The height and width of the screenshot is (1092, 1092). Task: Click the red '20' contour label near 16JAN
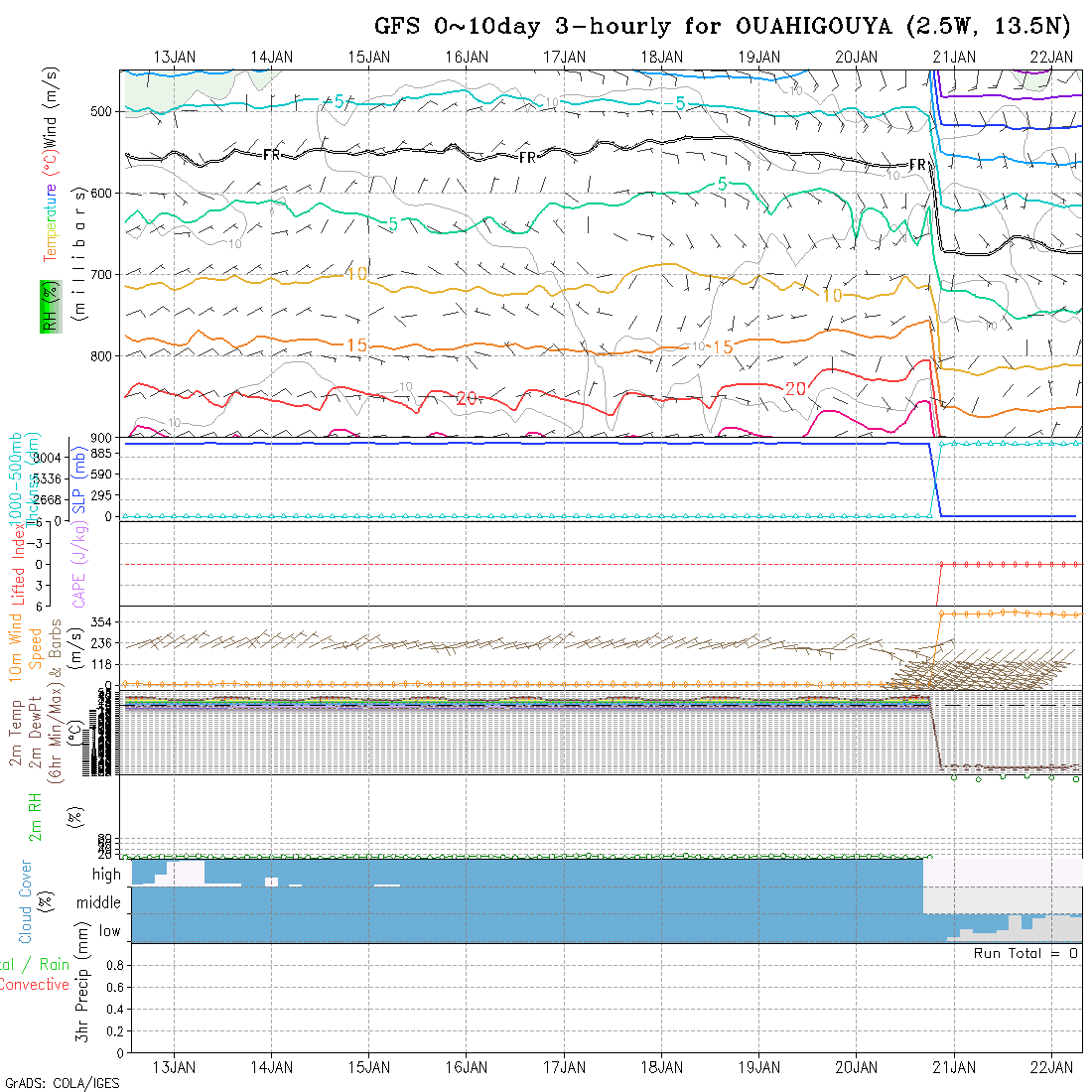click(x=468, y=398)
